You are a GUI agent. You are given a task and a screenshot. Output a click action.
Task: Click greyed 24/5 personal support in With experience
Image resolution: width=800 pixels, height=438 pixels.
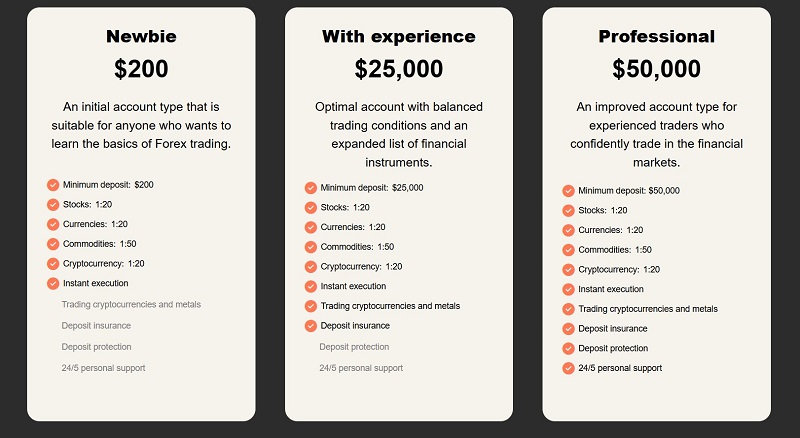(361, 368)
